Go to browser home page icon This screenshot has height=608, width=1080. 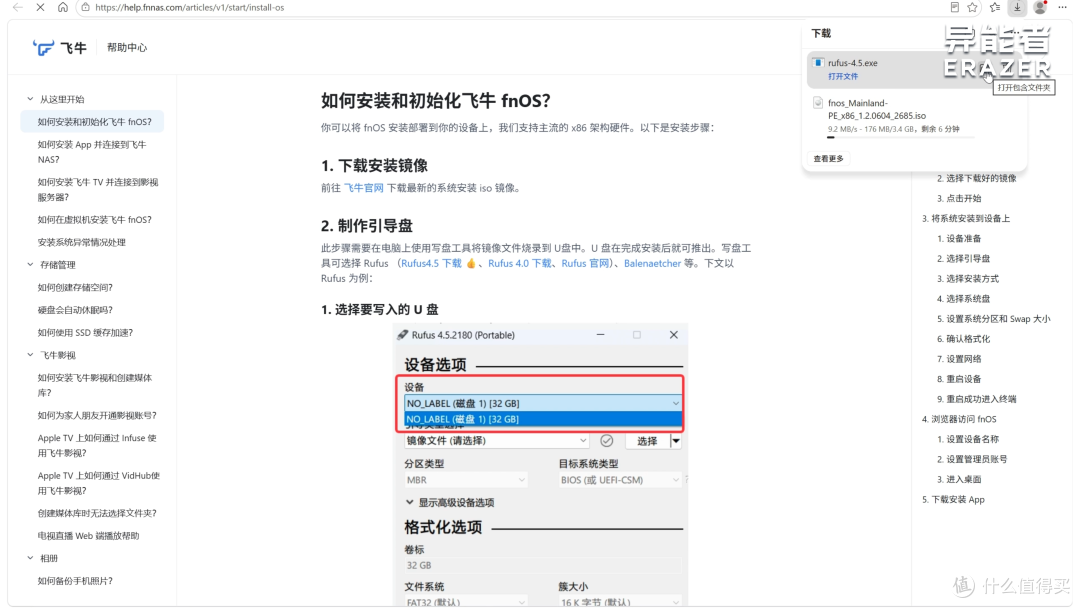63,7
